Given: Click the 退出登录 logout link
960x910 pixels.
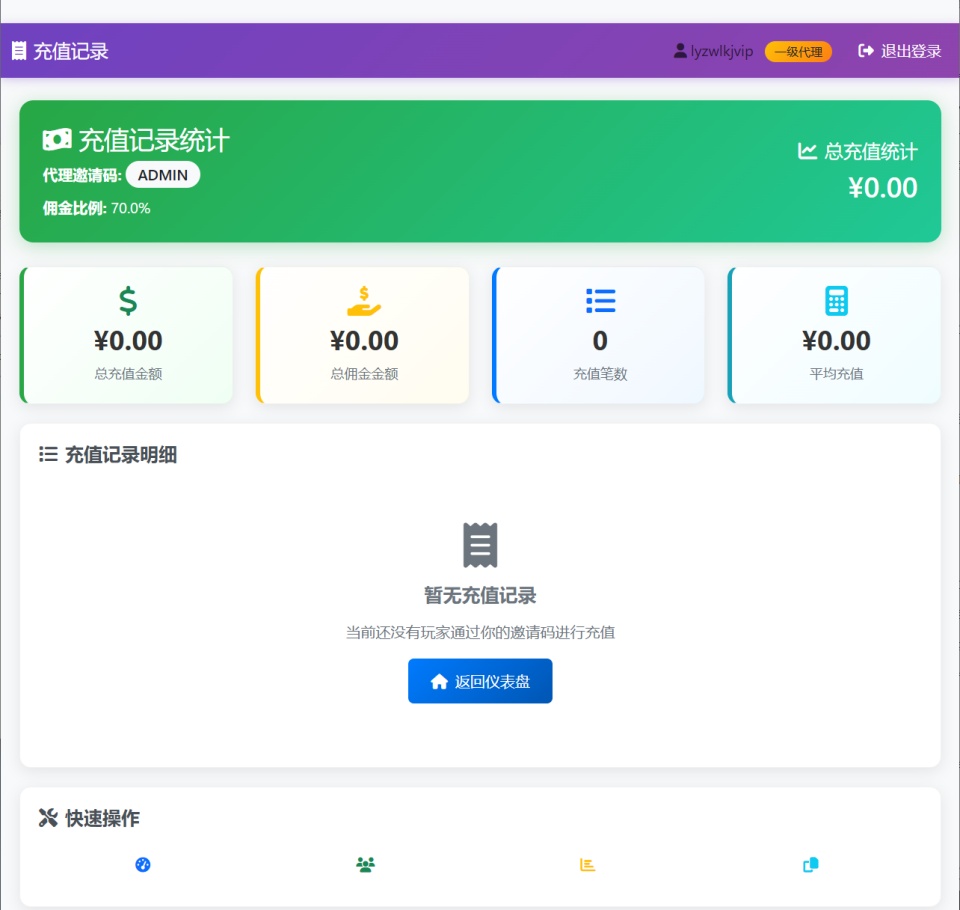Looking at the screenshot, I should click(x=900, y=51).
